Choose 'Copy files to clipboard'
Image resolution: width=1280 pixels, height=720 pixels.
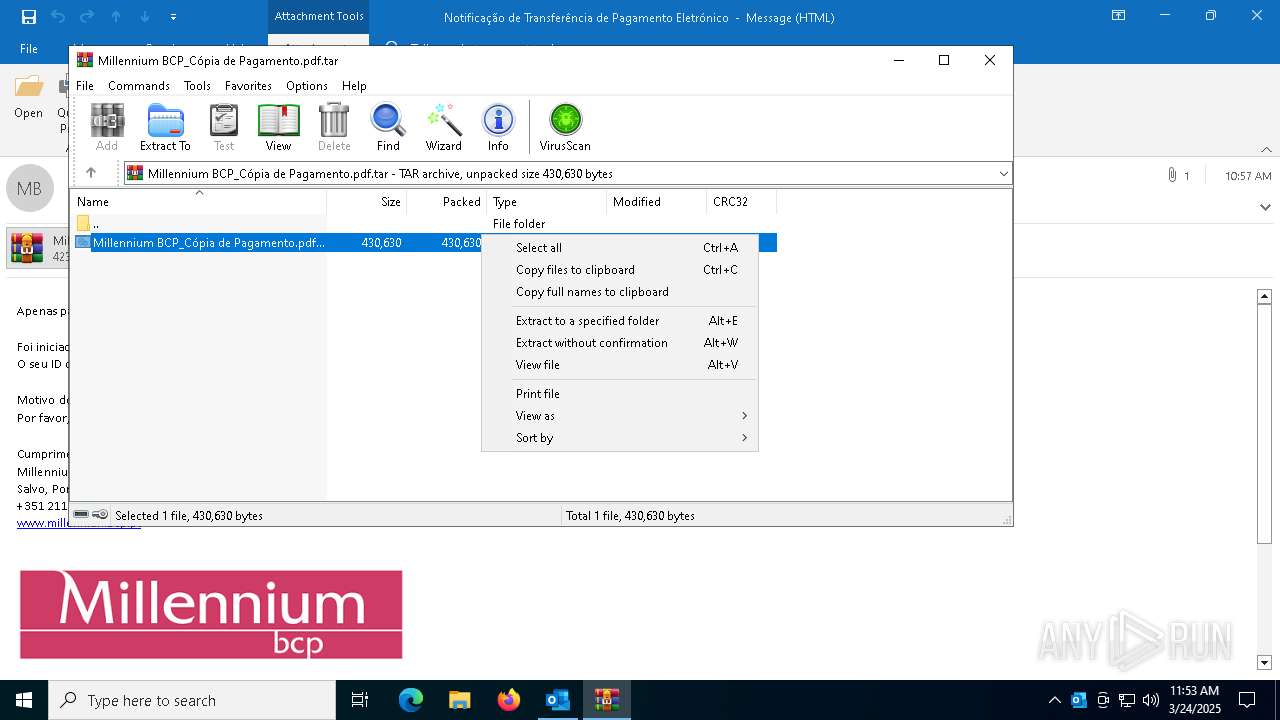620,270
